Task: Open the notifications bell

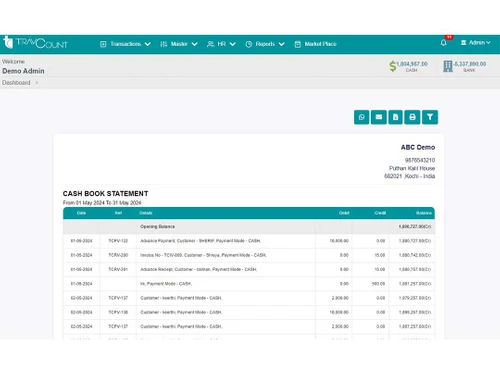Action: coord(444,43)
